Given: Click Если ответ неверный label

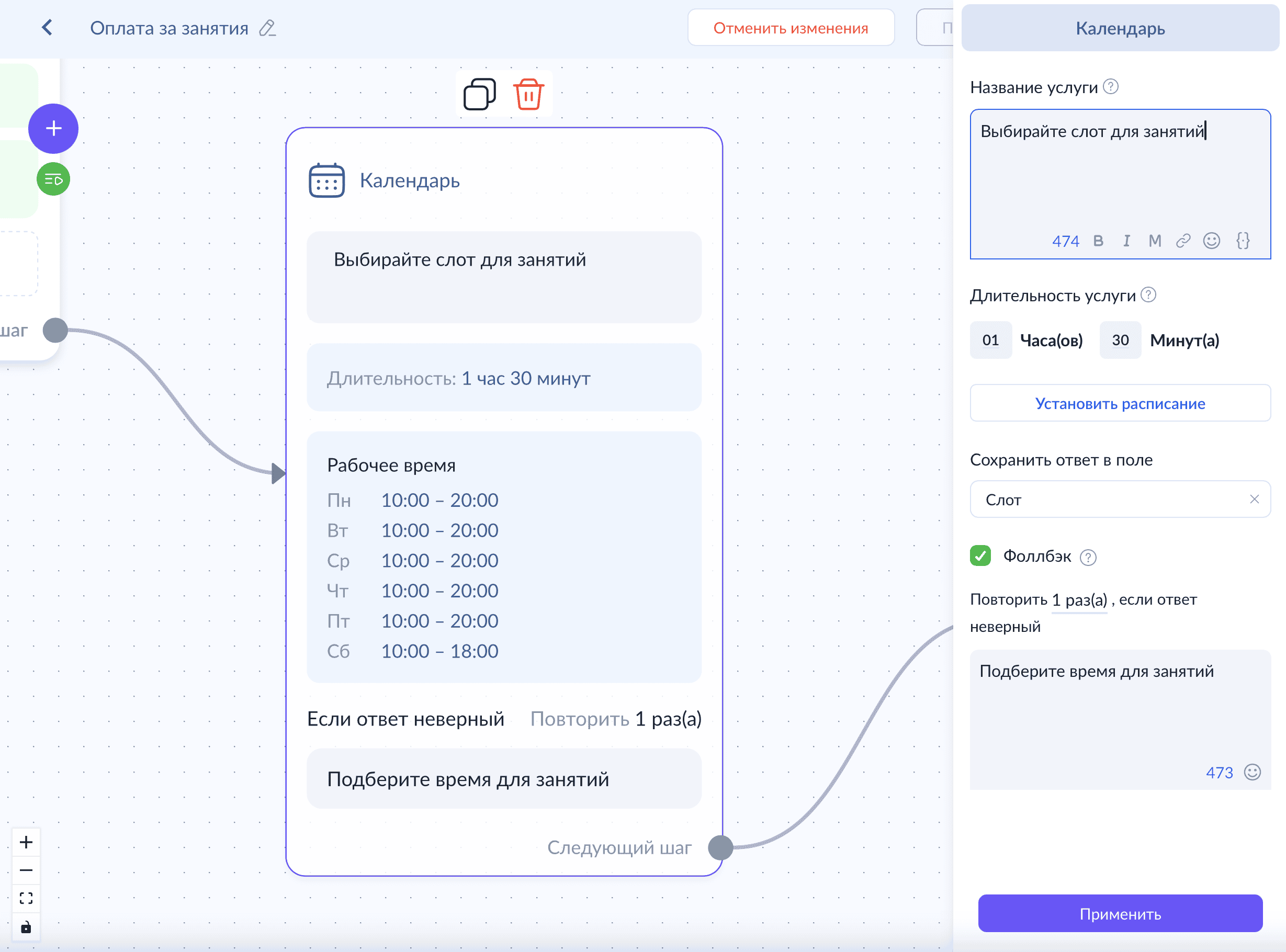Looking at the screenshot, I should pos(405,719).
